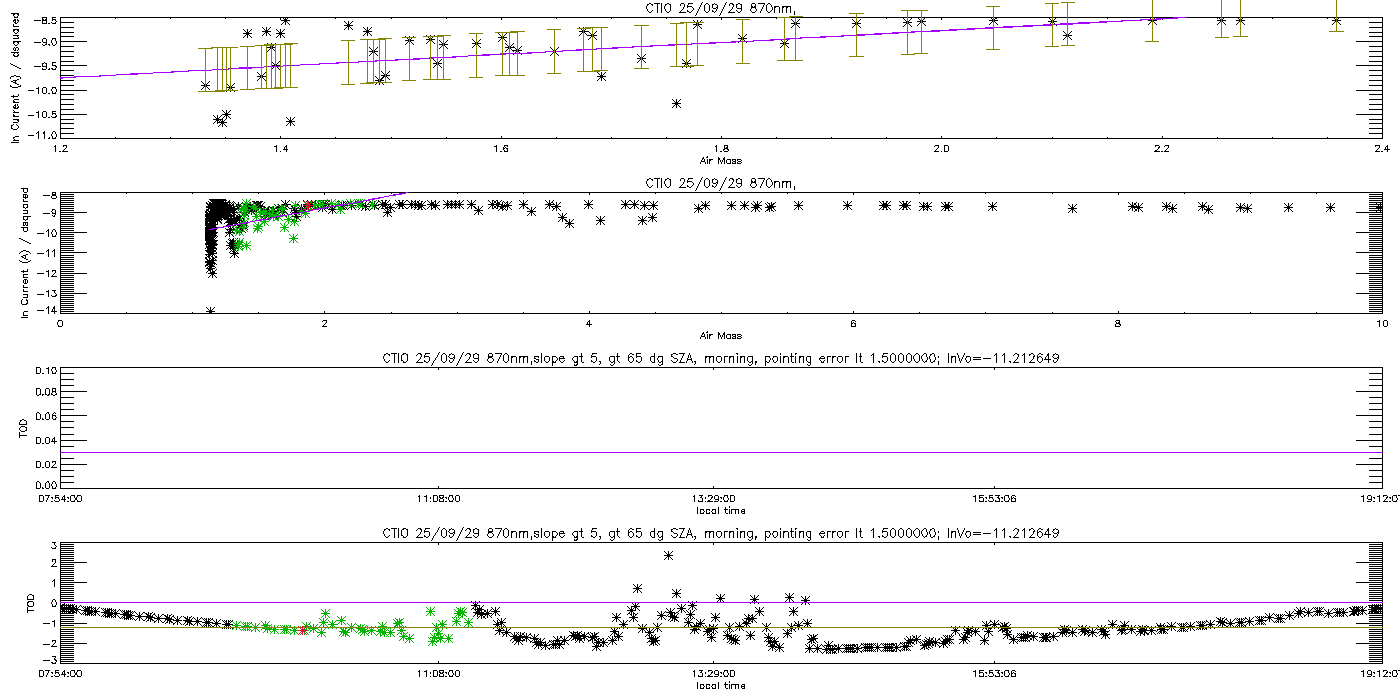Viewport: 1400px width, 700px height.
Task: Click the lowest black star in the second plot
Action: (x=210, y=311)
